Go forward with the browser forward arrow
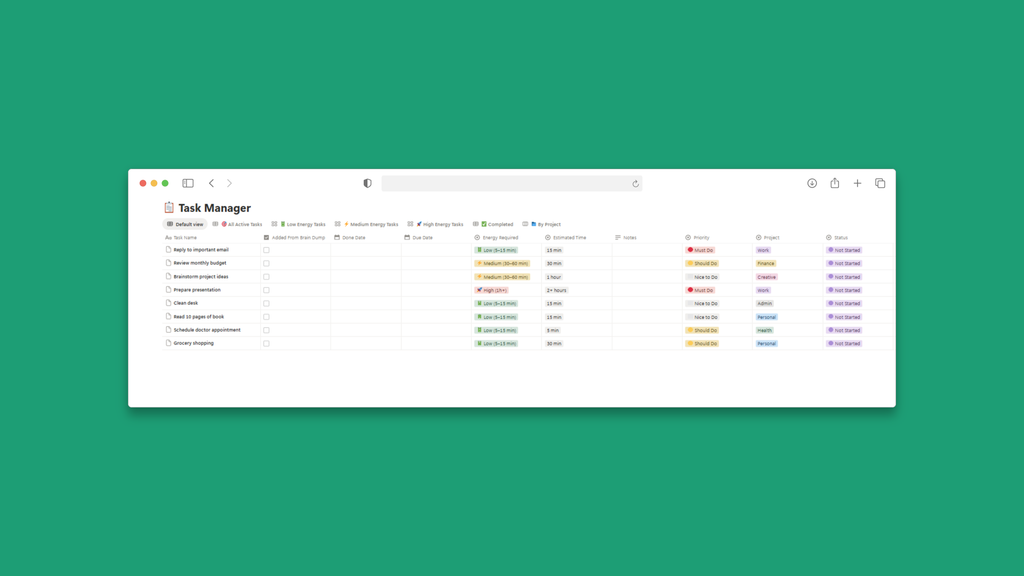 coord(229,184)
